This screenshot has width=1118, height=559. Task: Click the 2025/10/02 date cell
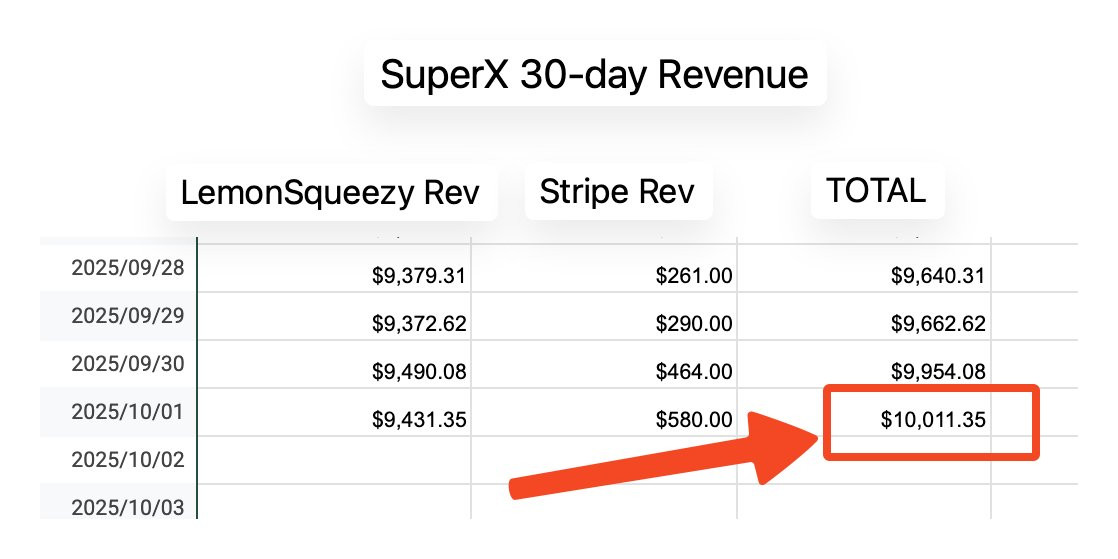pyautogui.click(x=128, y=459)
